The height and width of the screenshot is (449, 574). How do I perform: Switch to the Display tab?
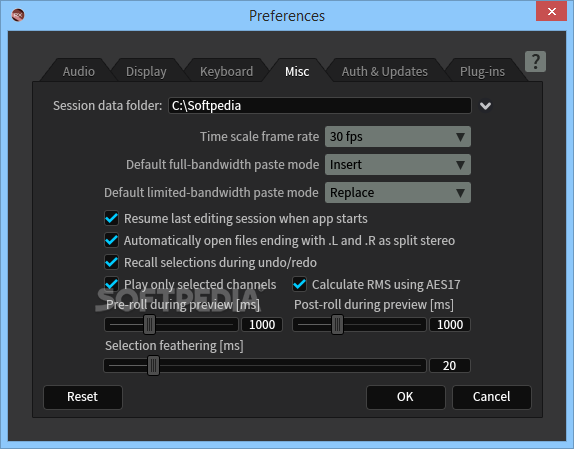click(146, 71)
